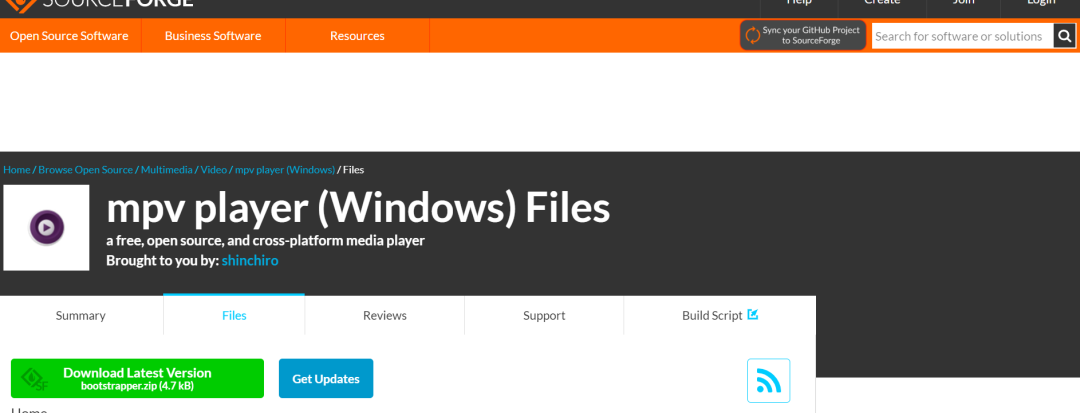
Task: Click Browse Open Source breadcrumb
Action: click(86, 170)
